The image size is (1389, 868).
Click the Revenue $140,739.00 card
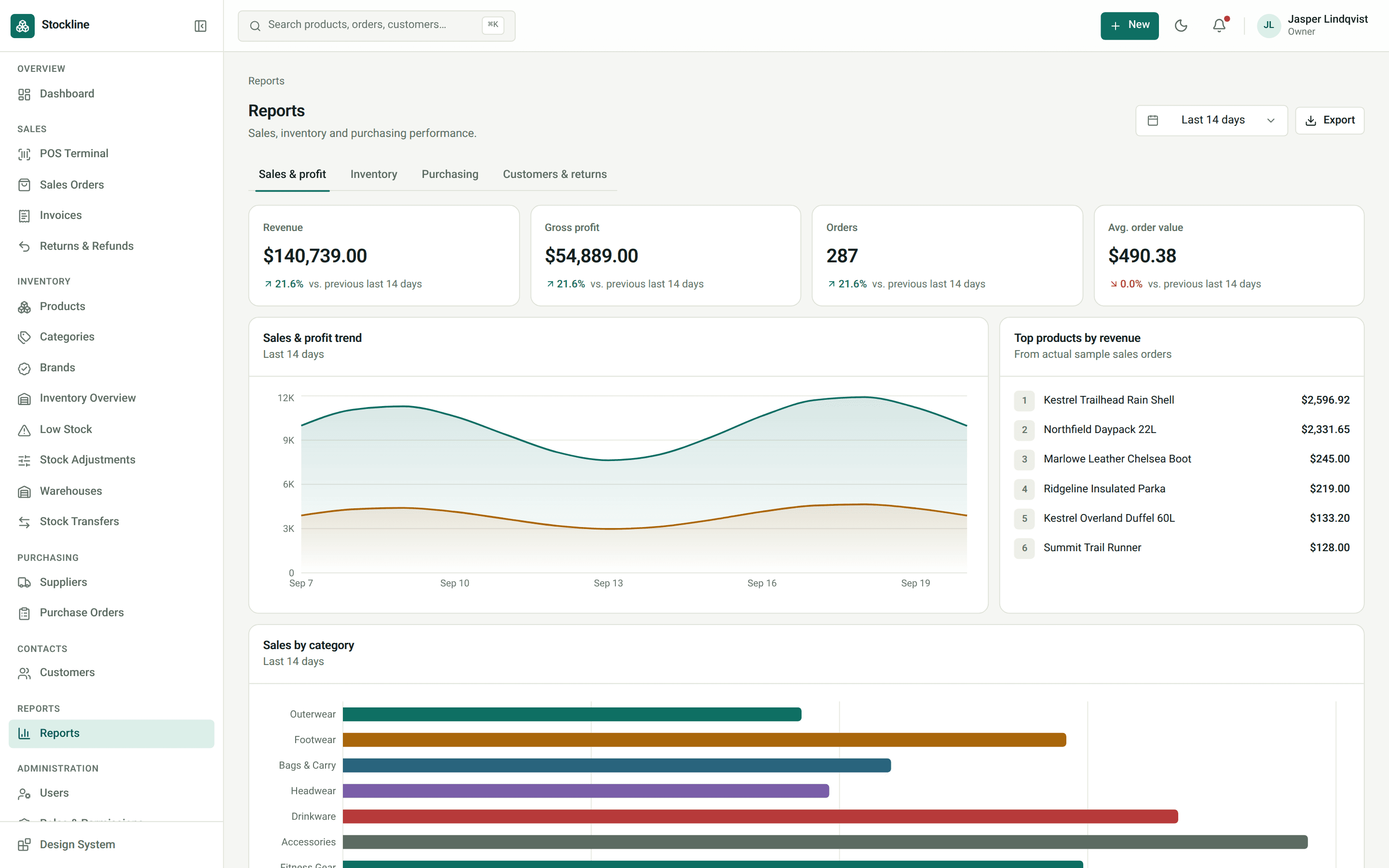click(x=383, y=256)
